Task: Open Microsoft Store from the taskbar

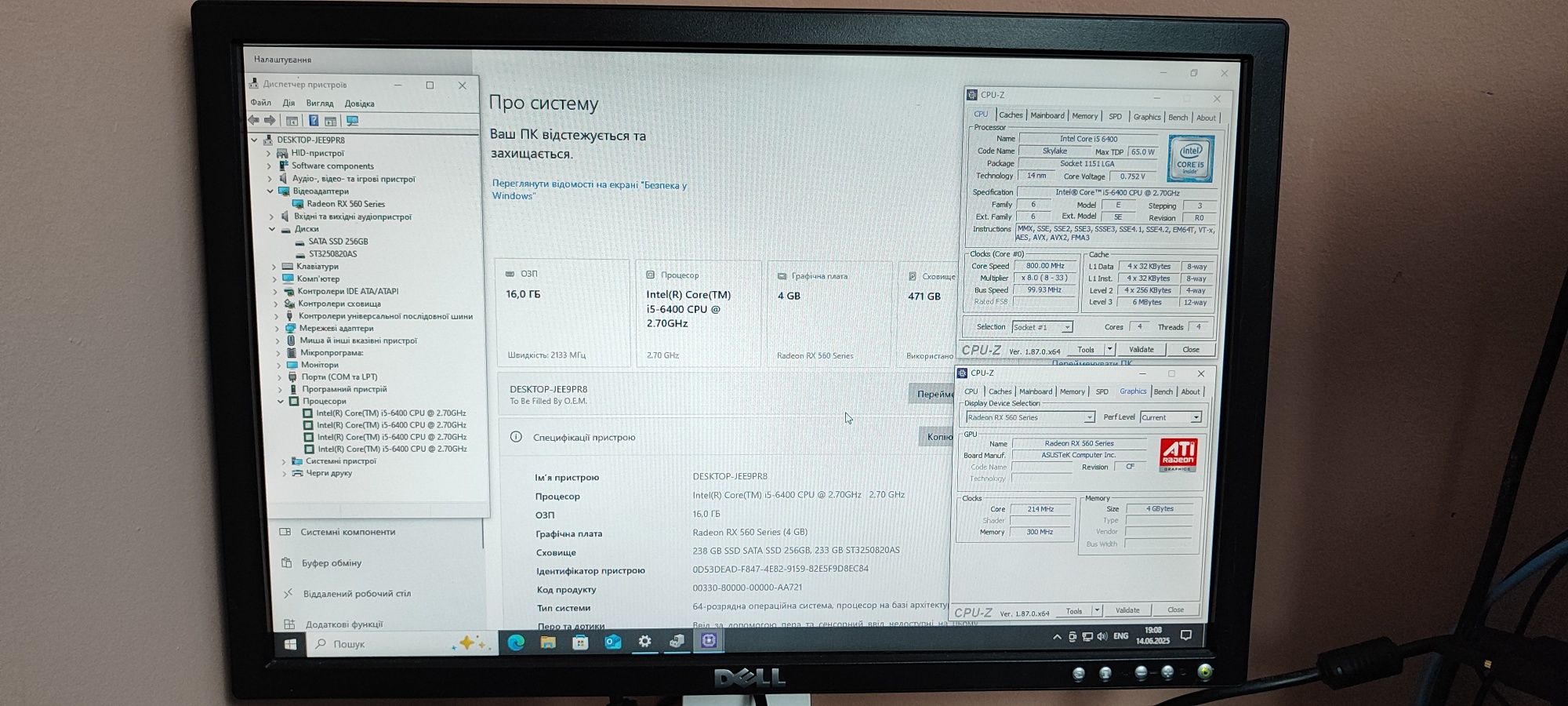Action: point(580,642)
